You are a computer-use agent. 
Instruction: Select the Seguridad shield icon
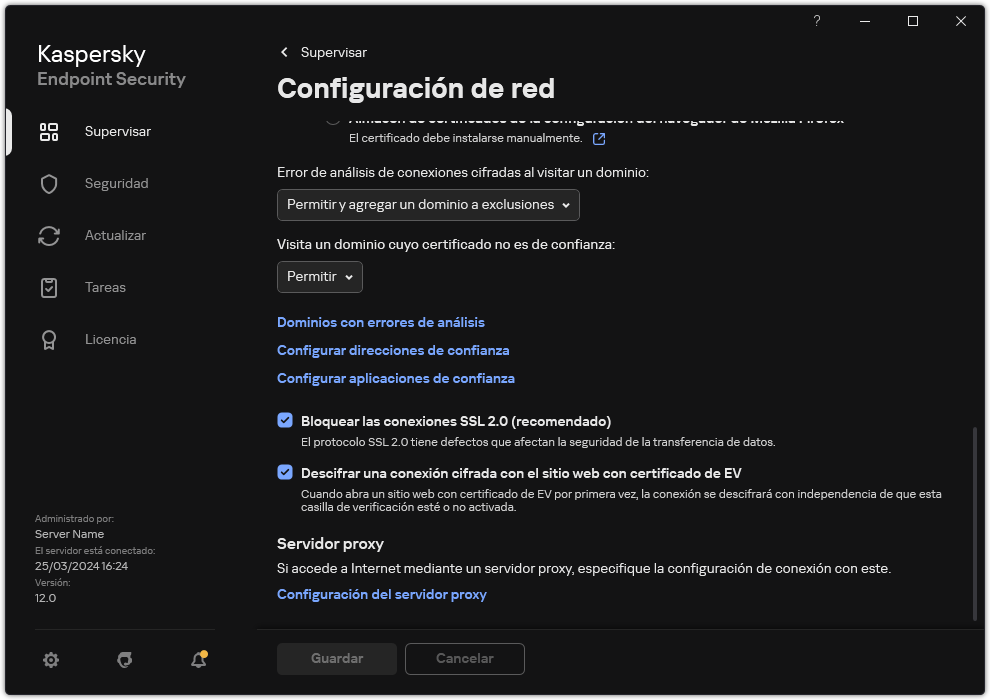pos(49,183)
